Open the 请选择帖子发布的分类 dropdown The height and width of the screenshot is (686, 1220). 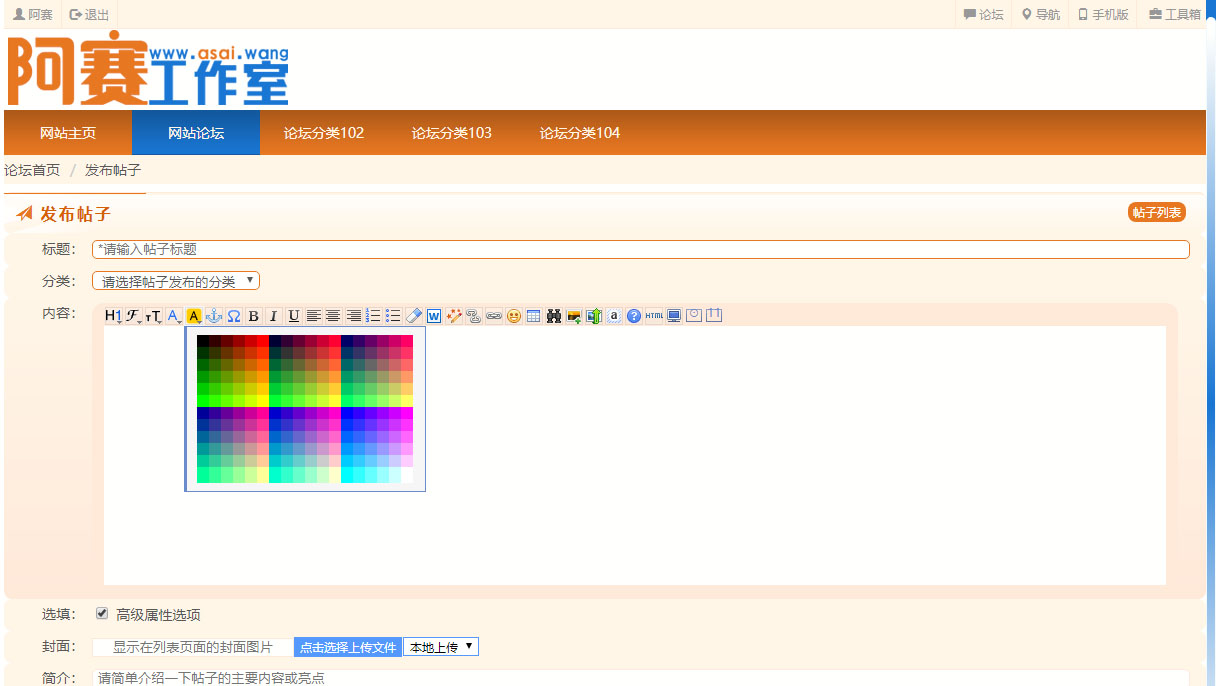pyautogui.click(x=176, y=281)
